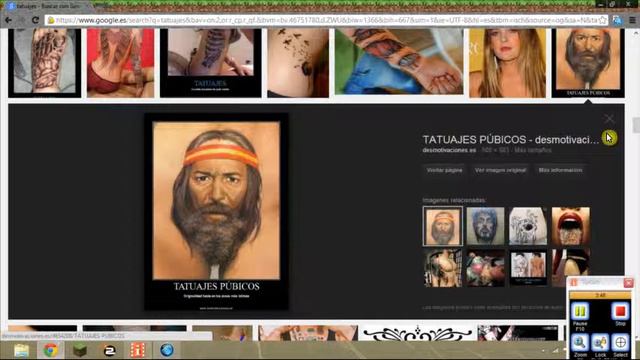Click the recorder Select crosshair icon
This screenshot has width=640, height=360.
620,342
